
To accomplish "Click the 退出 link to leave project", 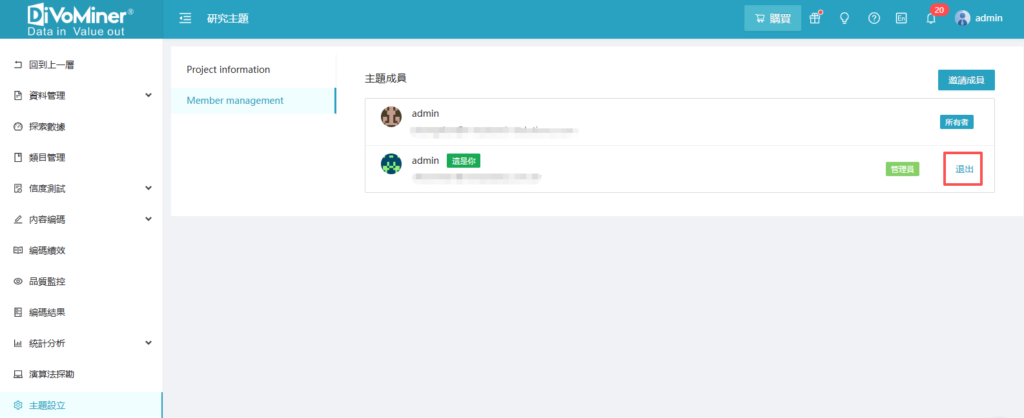I will 964,169.
